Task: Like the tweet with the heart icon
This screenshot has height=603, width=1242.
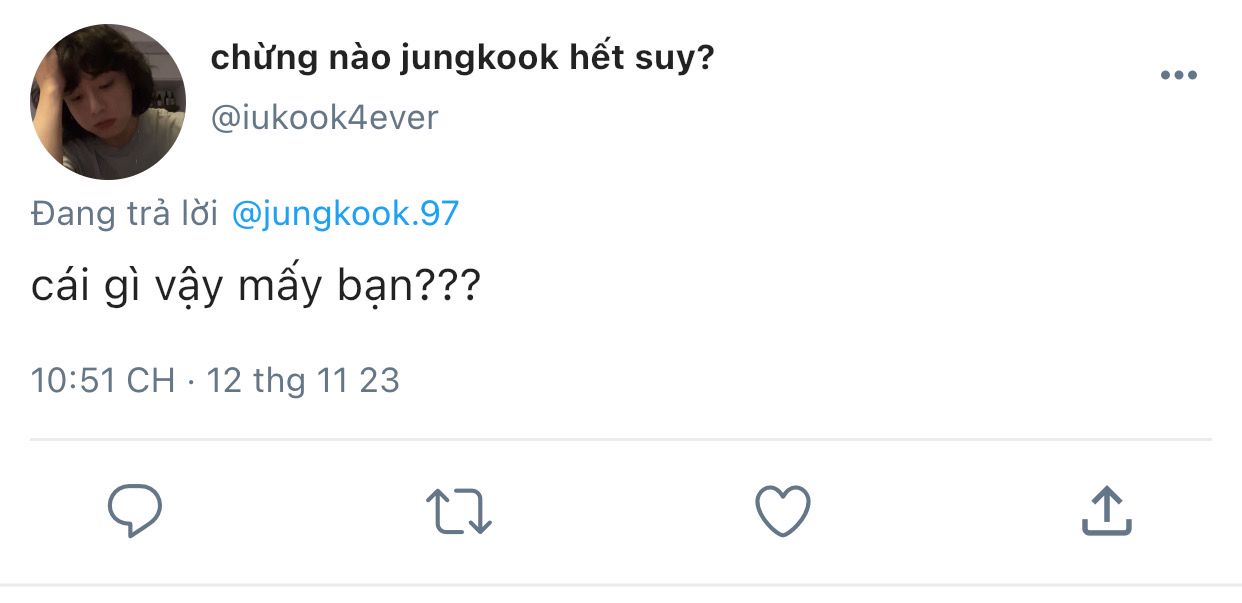Action: point(782,511)
